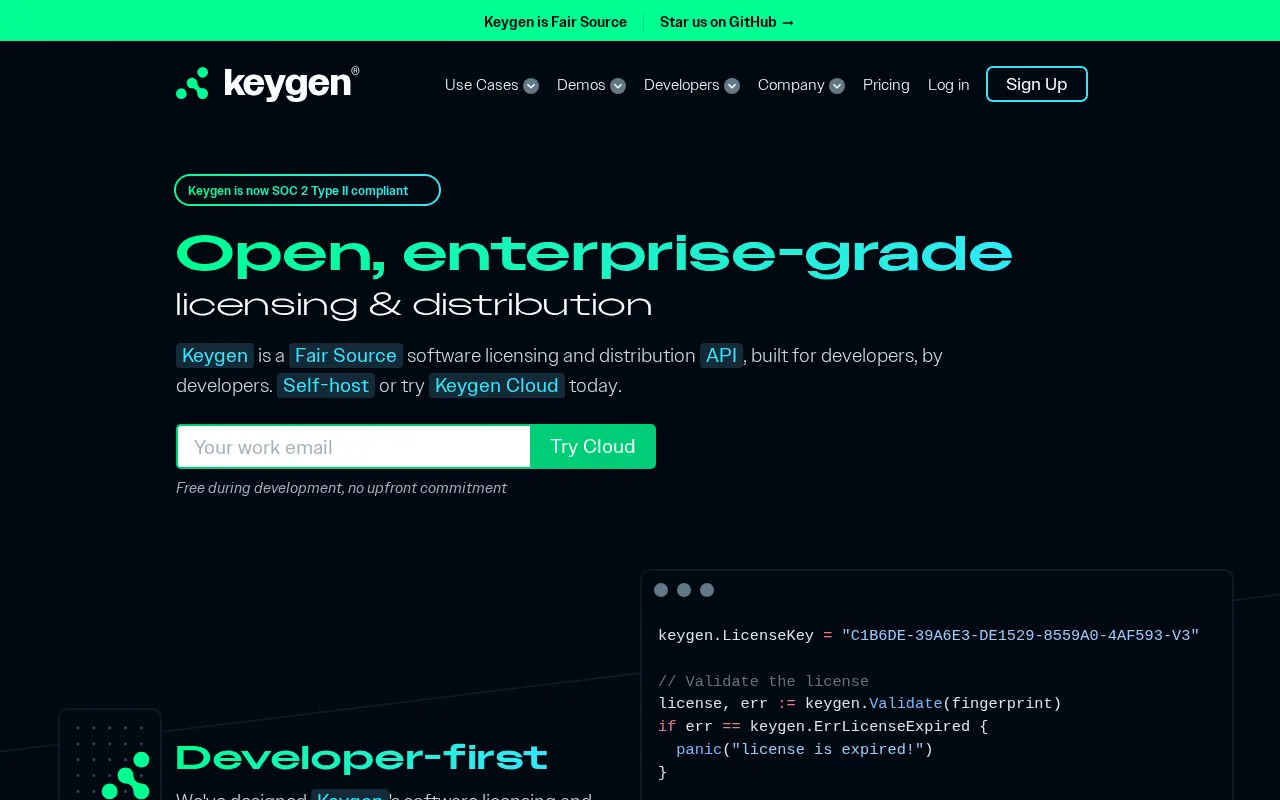Click the 'API' highlighted link
This screenshot has height=800, width=1280.
[x=721, y=355]
